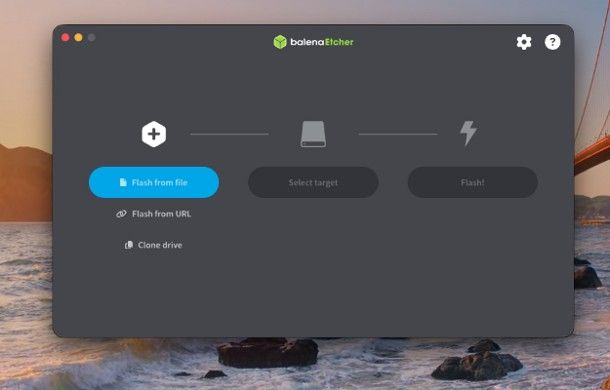This screenshot has width=610, height=390.
Task: Open help via the question mark icon
Action: (x=552, y=42)
